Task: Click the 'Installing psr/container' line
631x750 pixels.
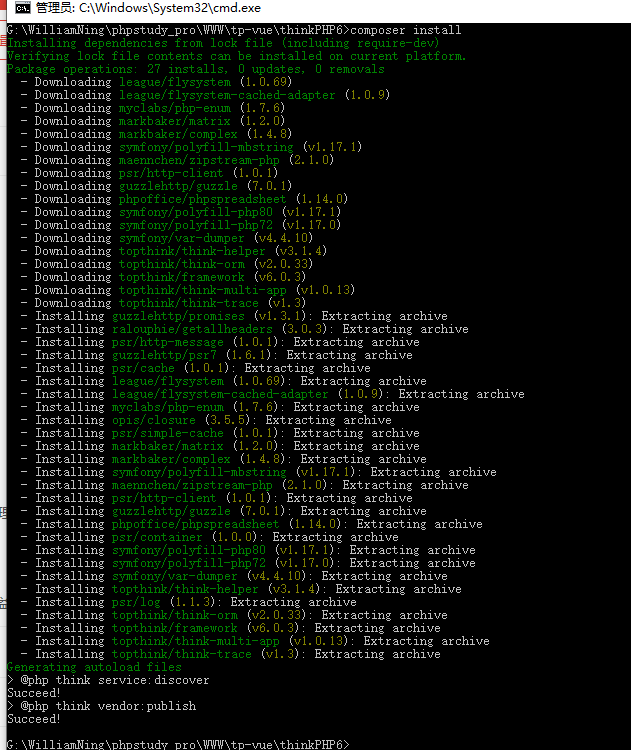Action: click(x=210, y=537)
